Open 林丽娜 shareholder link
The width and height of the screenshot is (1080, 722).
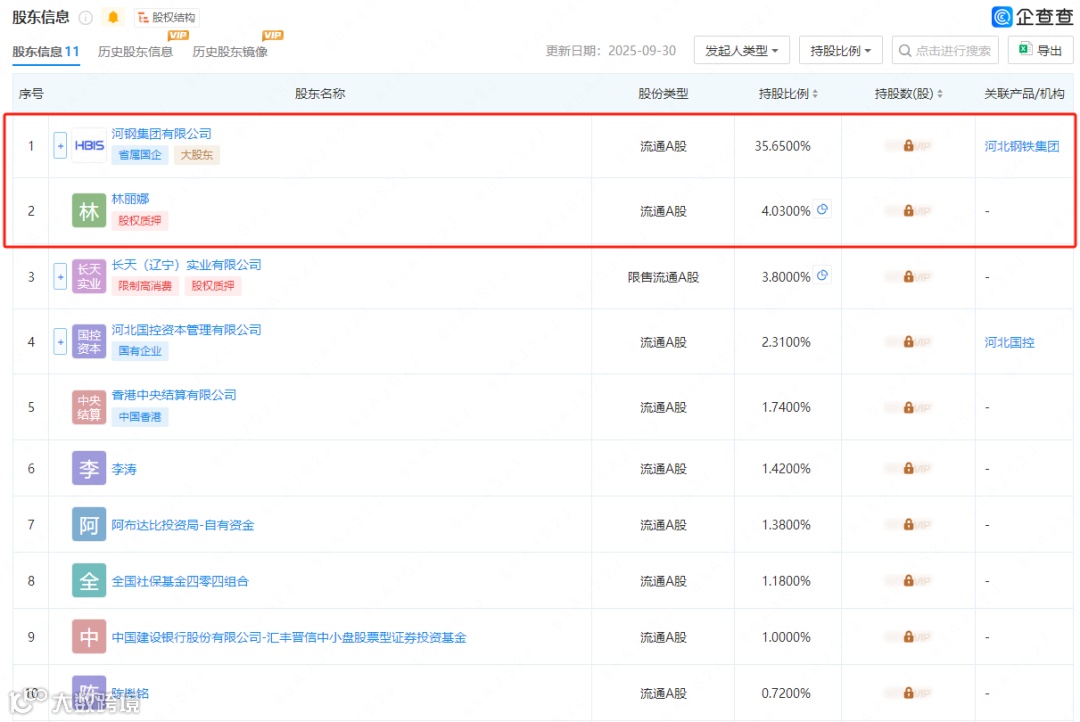130,199
